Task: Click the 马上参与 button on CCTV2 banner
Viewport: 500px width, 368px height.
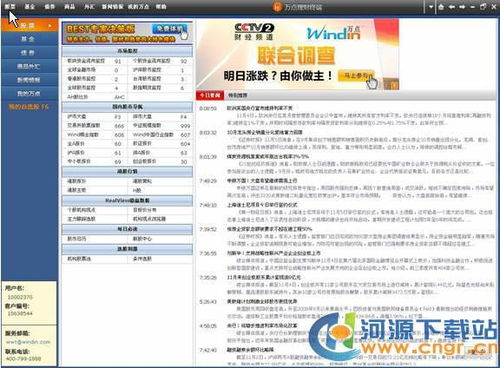Action: pos(356,76)
